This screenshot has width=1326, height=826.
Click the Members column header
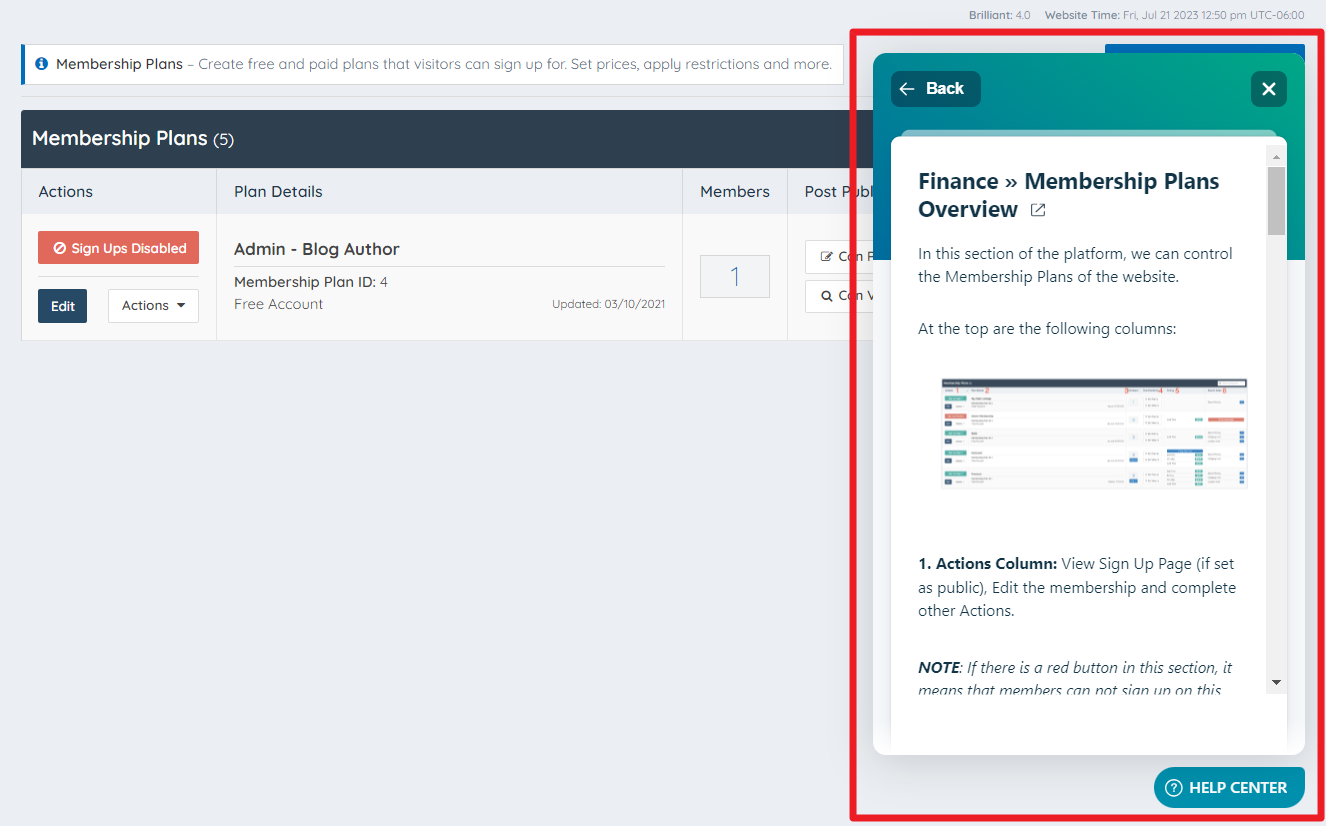735,192
